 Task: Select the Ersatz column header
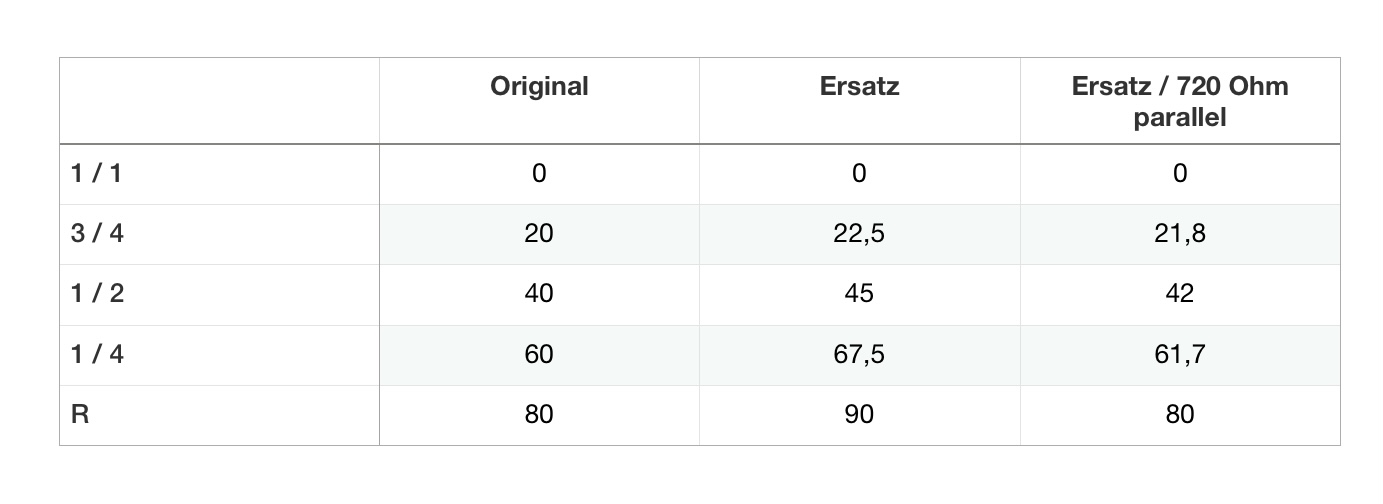(x=859, y=87)
